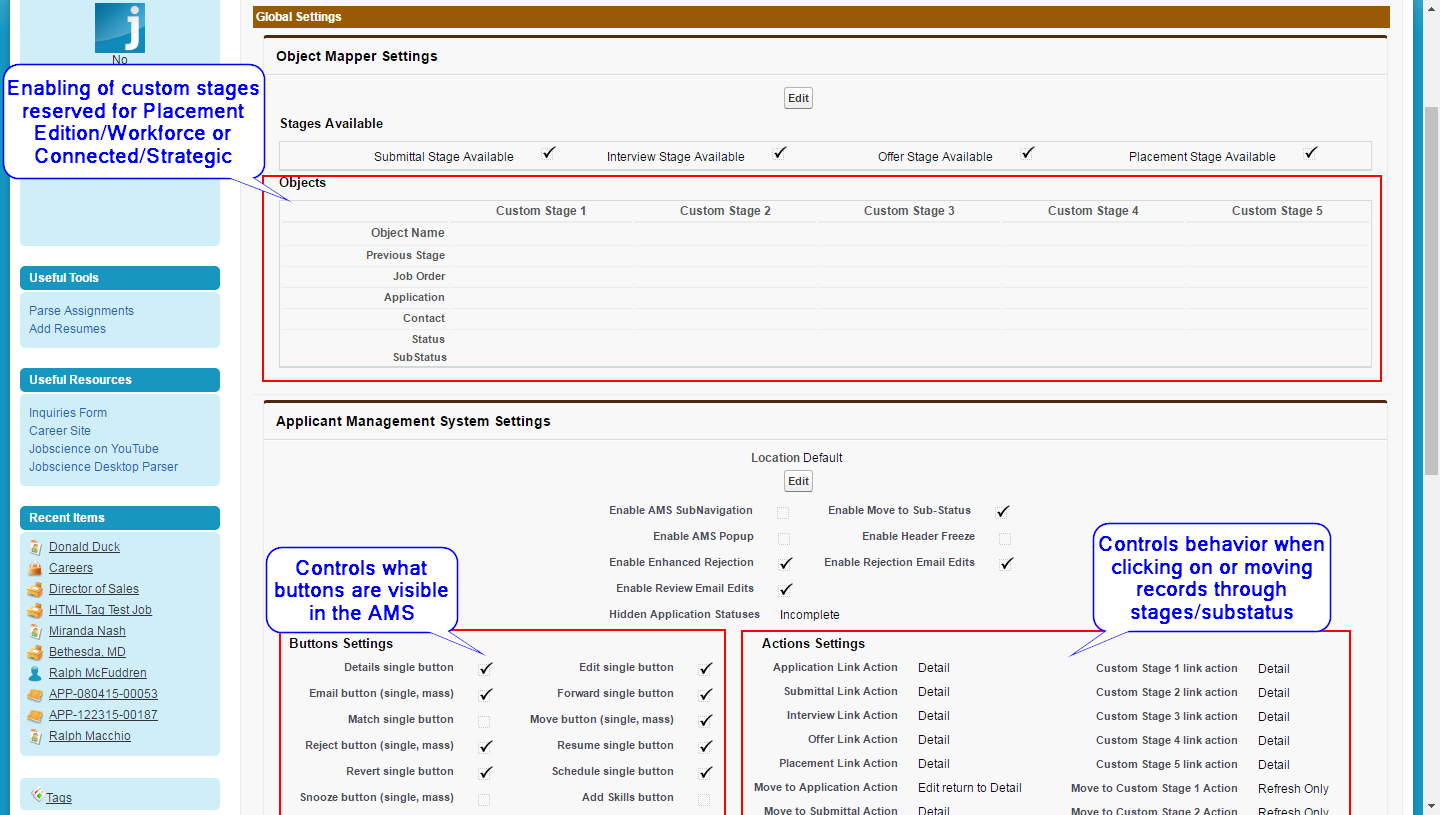The width and height of the screenshot is (1440, 815).
Task: Select the job order icon for Director of Sales
Action: pyautogui.click(x=34, y=588)
